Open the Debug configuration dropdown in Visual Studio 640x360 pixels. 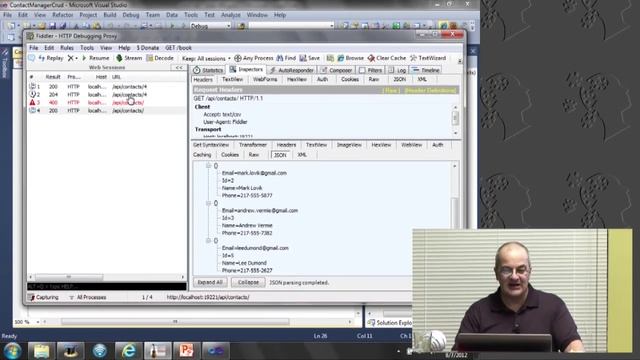[211, 26]
